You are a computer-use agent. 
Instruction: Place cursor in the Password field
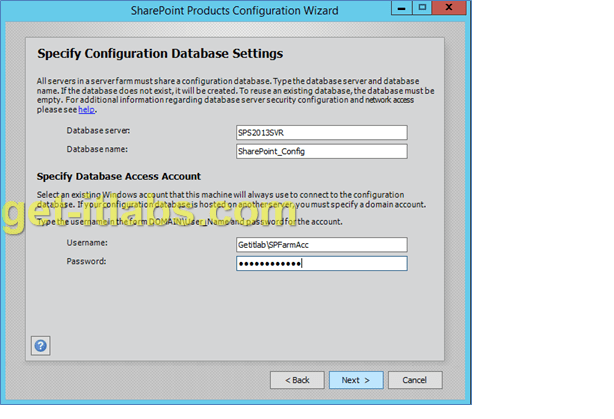[x=321, y=263]
